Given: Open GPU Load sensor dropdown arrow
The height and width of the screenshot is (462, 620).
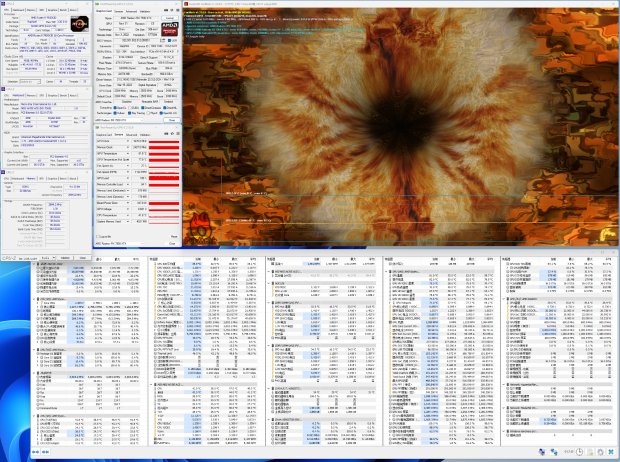Looking at the screenshot, I should pyautogui.click(x=128, y=178).
